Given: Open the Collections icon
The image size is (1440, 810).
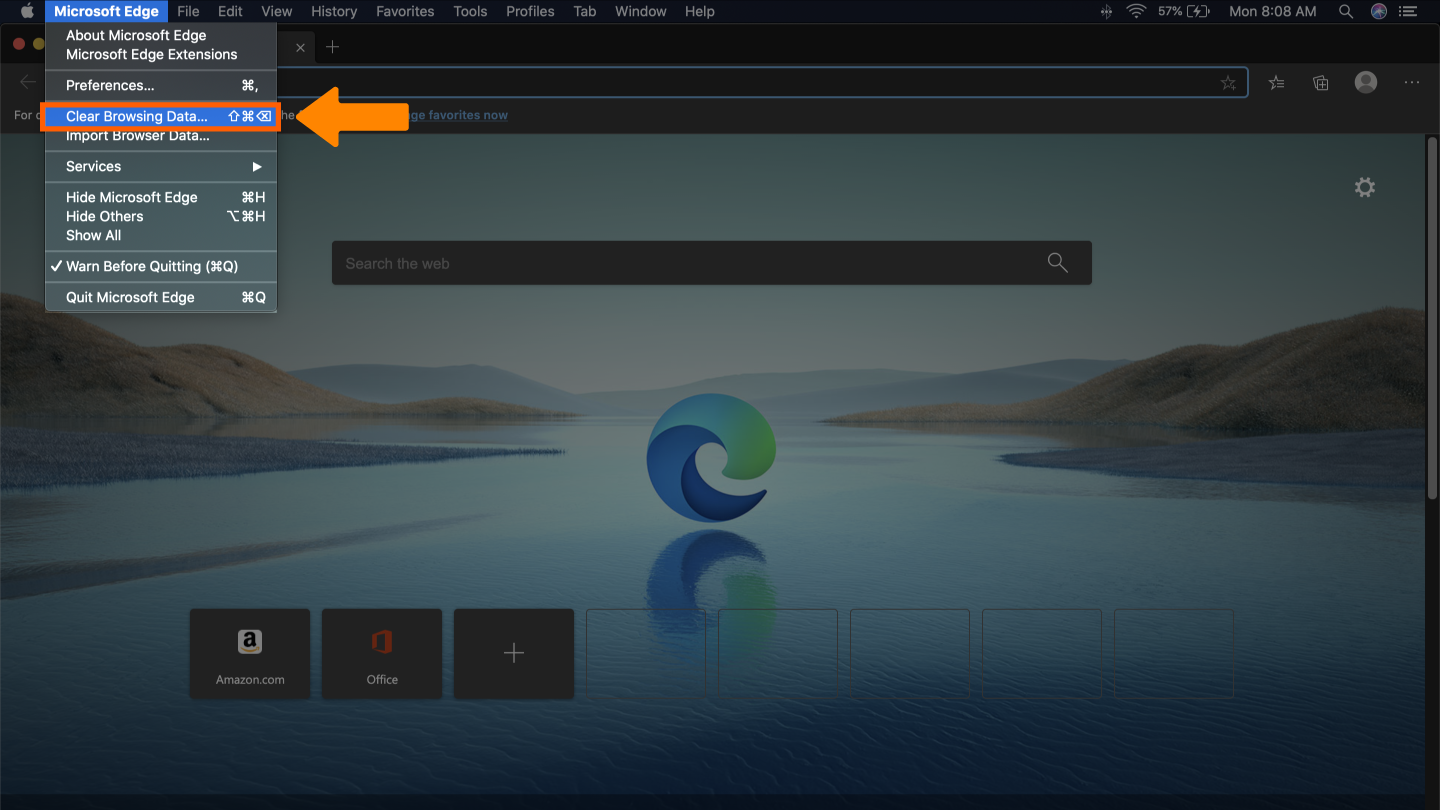Looking at the screenshot, I should (x=1321, y=83).
